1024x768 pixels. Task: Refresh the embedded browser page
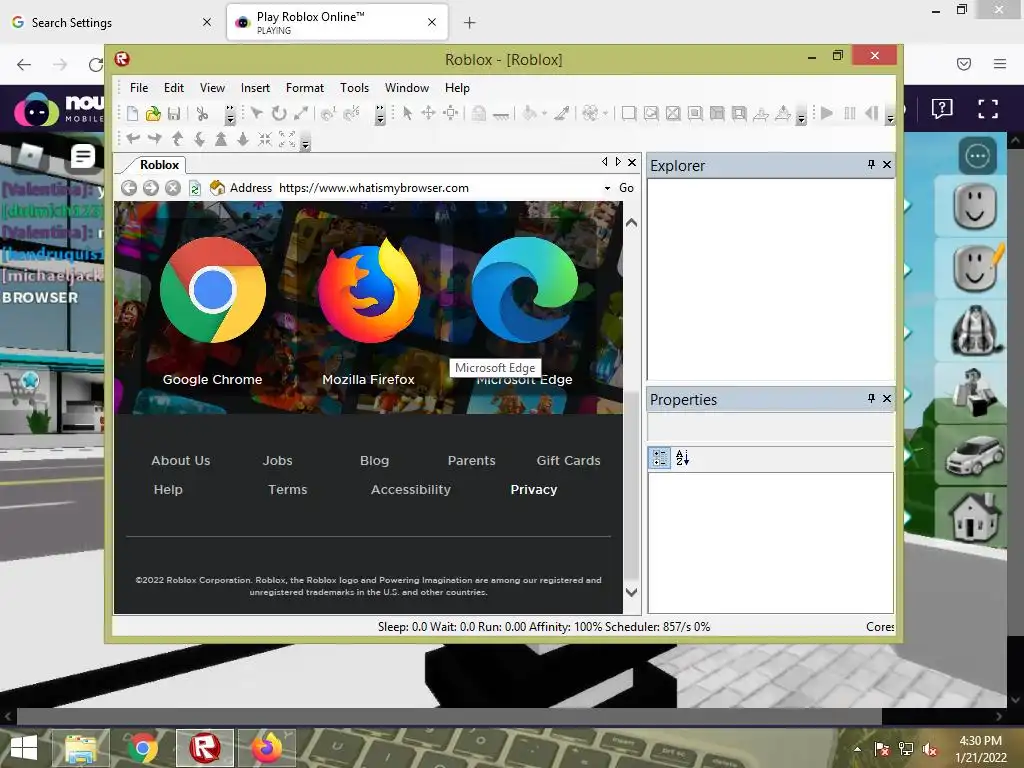[195, 188]
